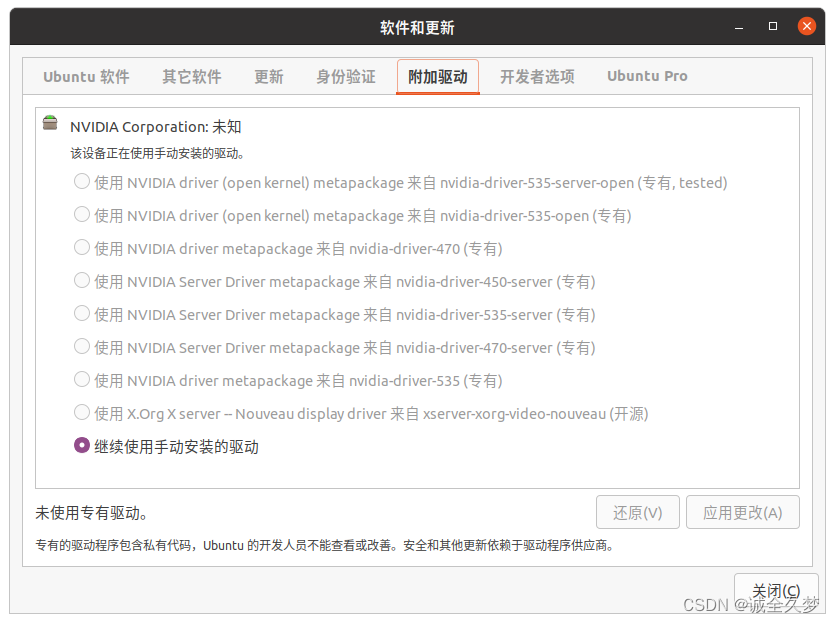The image size is (835, 623).
Task: Click the 应用更改(A) button
Action: [742, 513]
